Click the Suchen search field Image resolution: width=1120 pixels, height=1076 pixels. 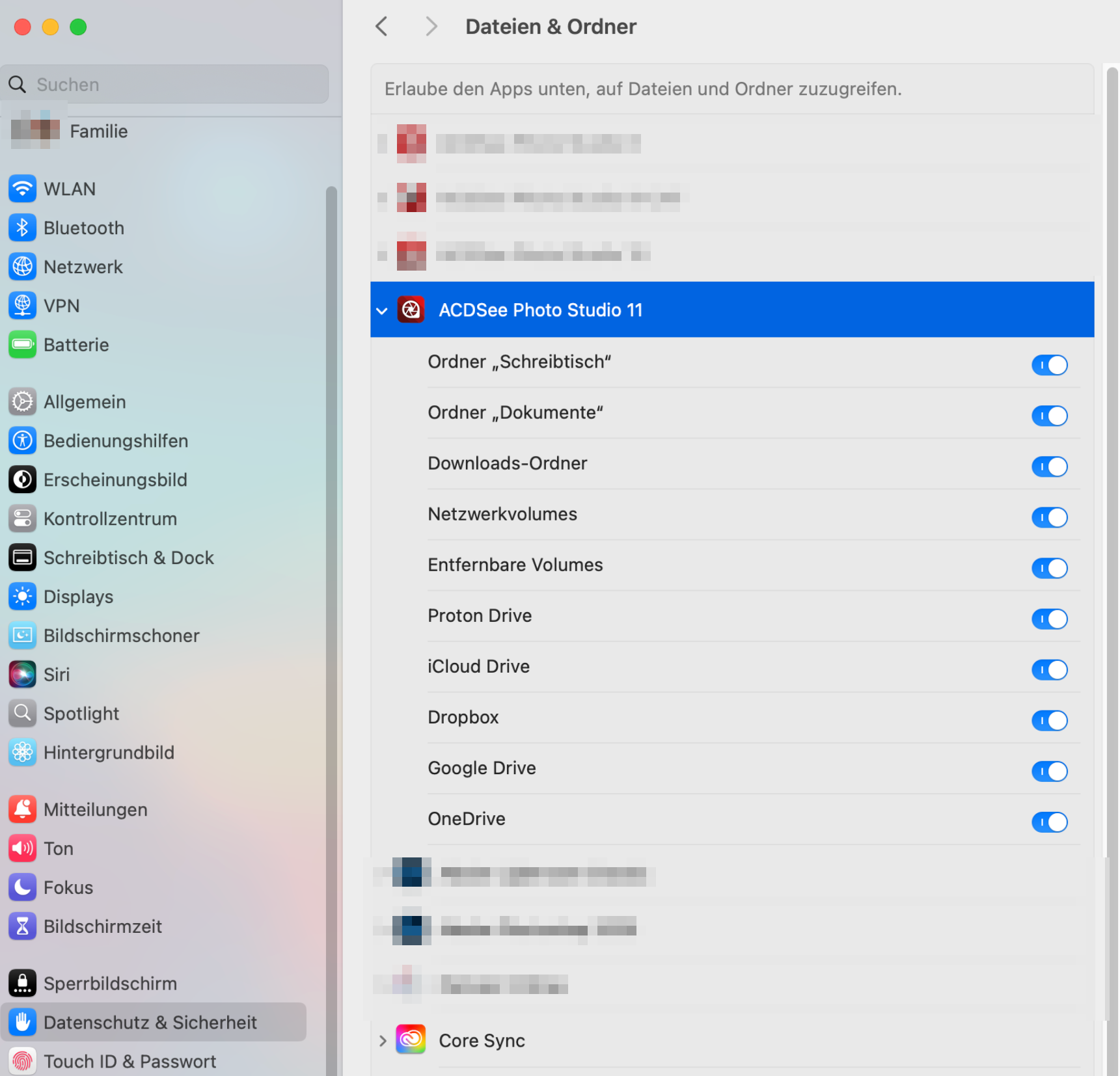165,84
